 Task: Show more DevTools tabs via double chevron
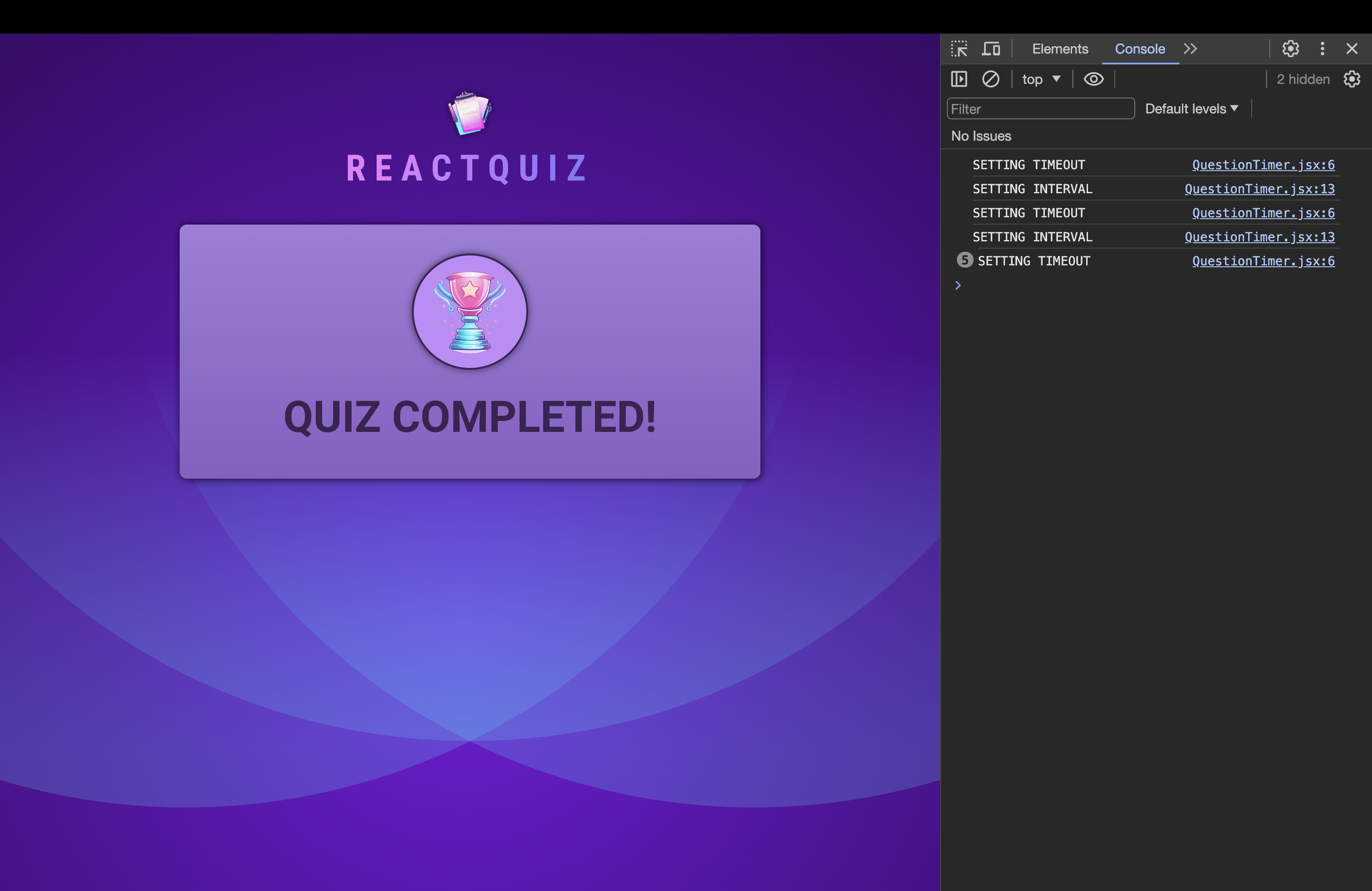1191,49
